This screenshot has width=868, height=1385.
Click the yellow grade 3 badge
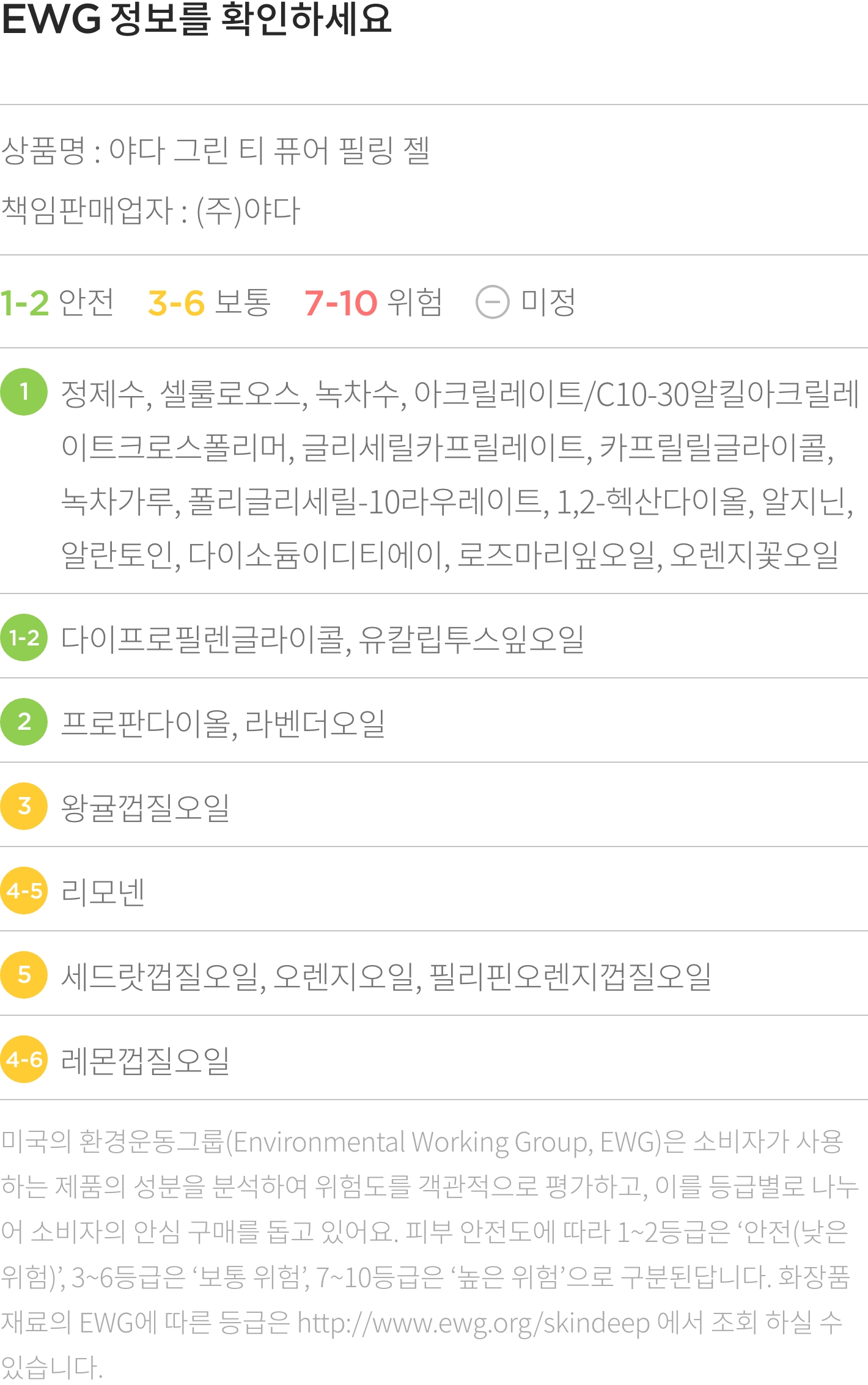[24, 806]
